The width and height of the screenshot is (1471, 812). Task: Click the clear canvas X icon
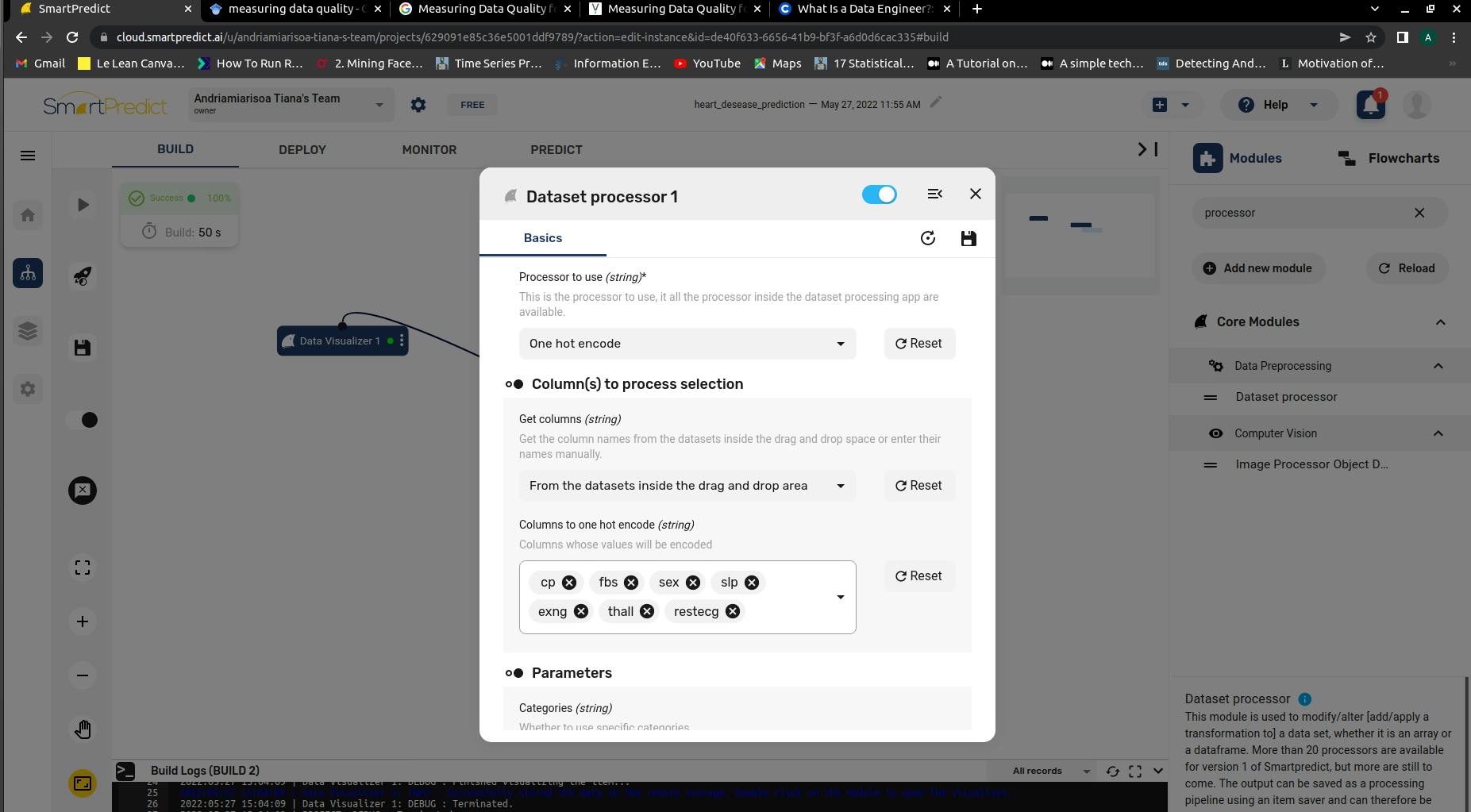[x=83, y=491]
